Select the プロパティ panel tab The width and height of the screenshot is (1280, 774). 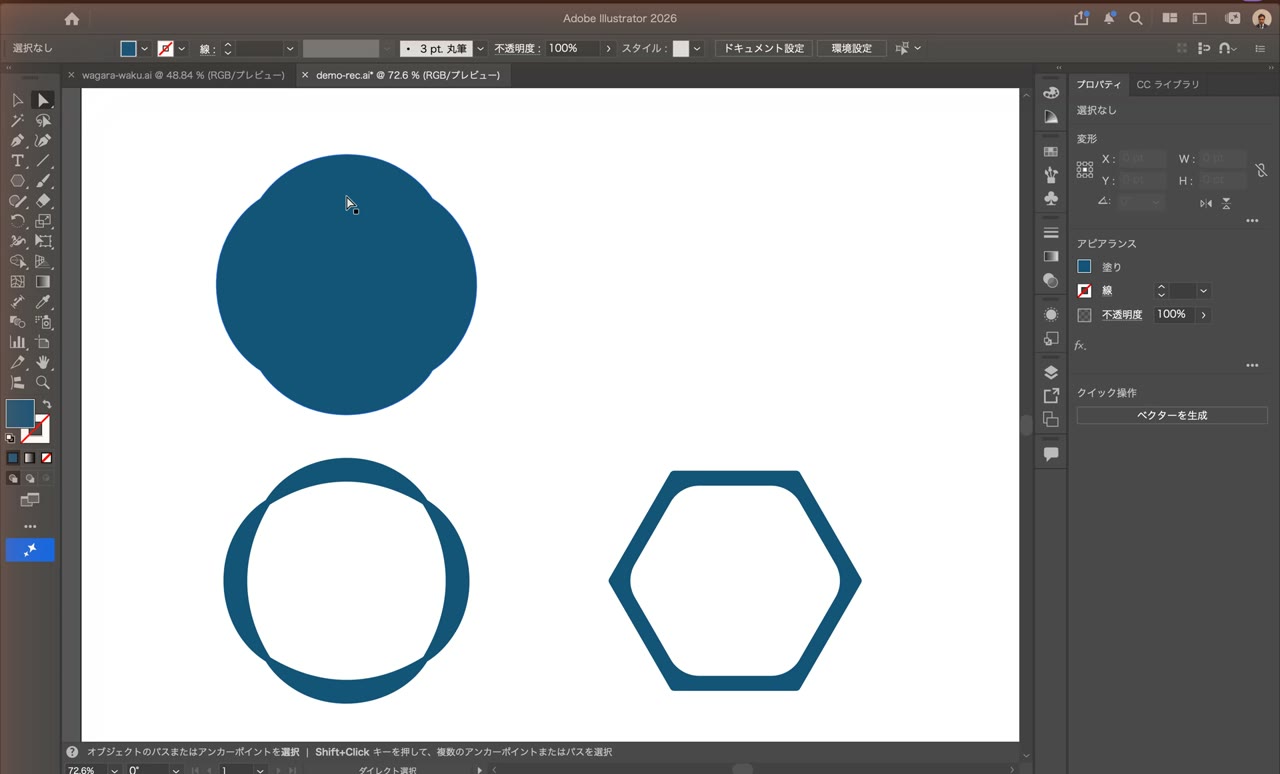(1099, 85)
